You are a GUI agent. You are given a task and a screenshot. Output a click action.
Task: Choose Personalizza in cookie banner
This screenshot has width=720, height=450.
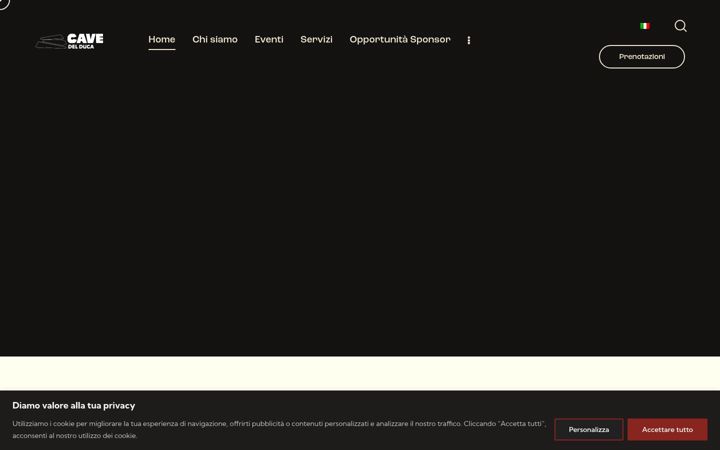pos(589,430)
